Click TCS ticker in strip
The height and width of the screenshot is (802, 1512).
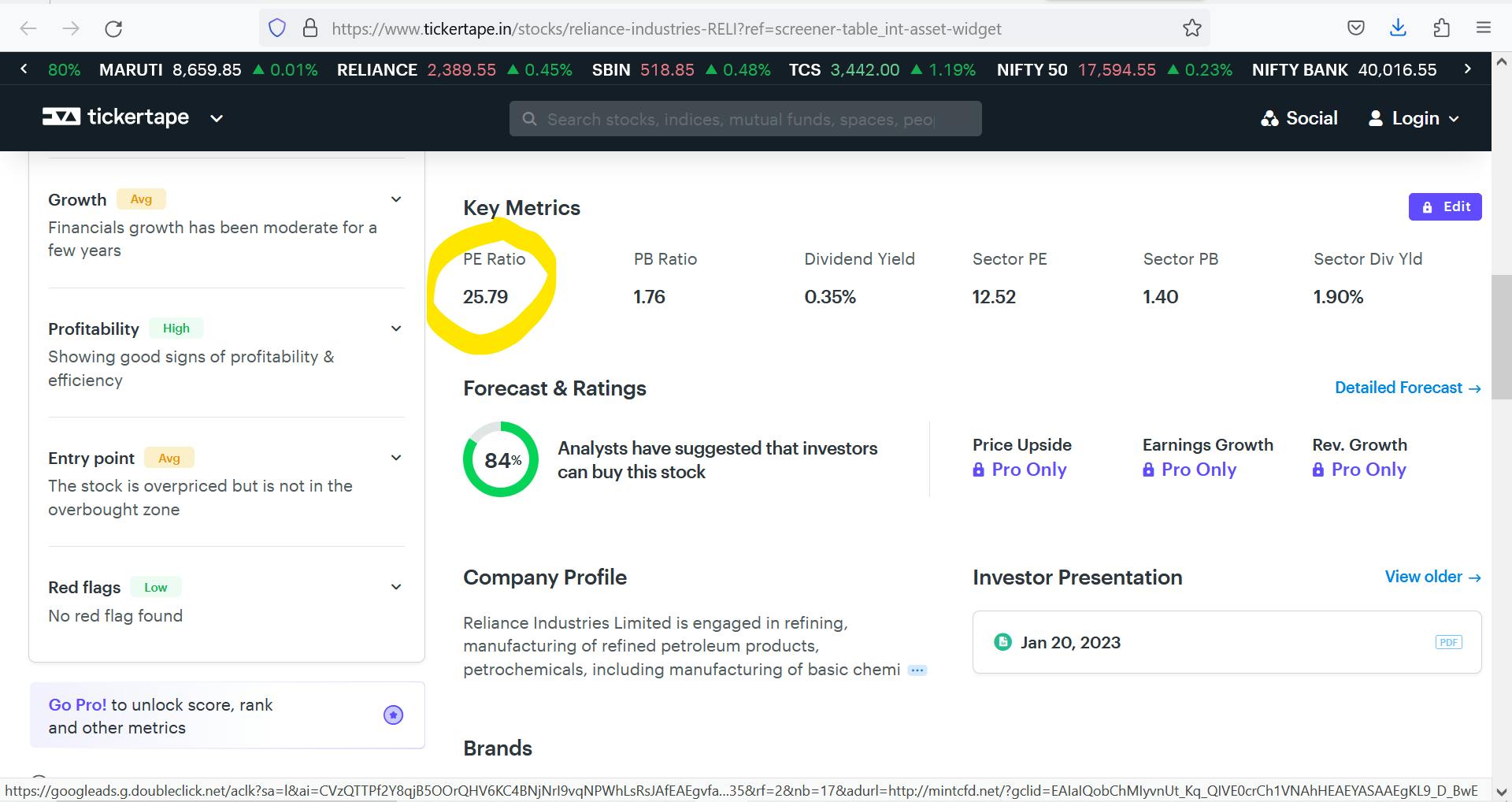click(882, 69)
